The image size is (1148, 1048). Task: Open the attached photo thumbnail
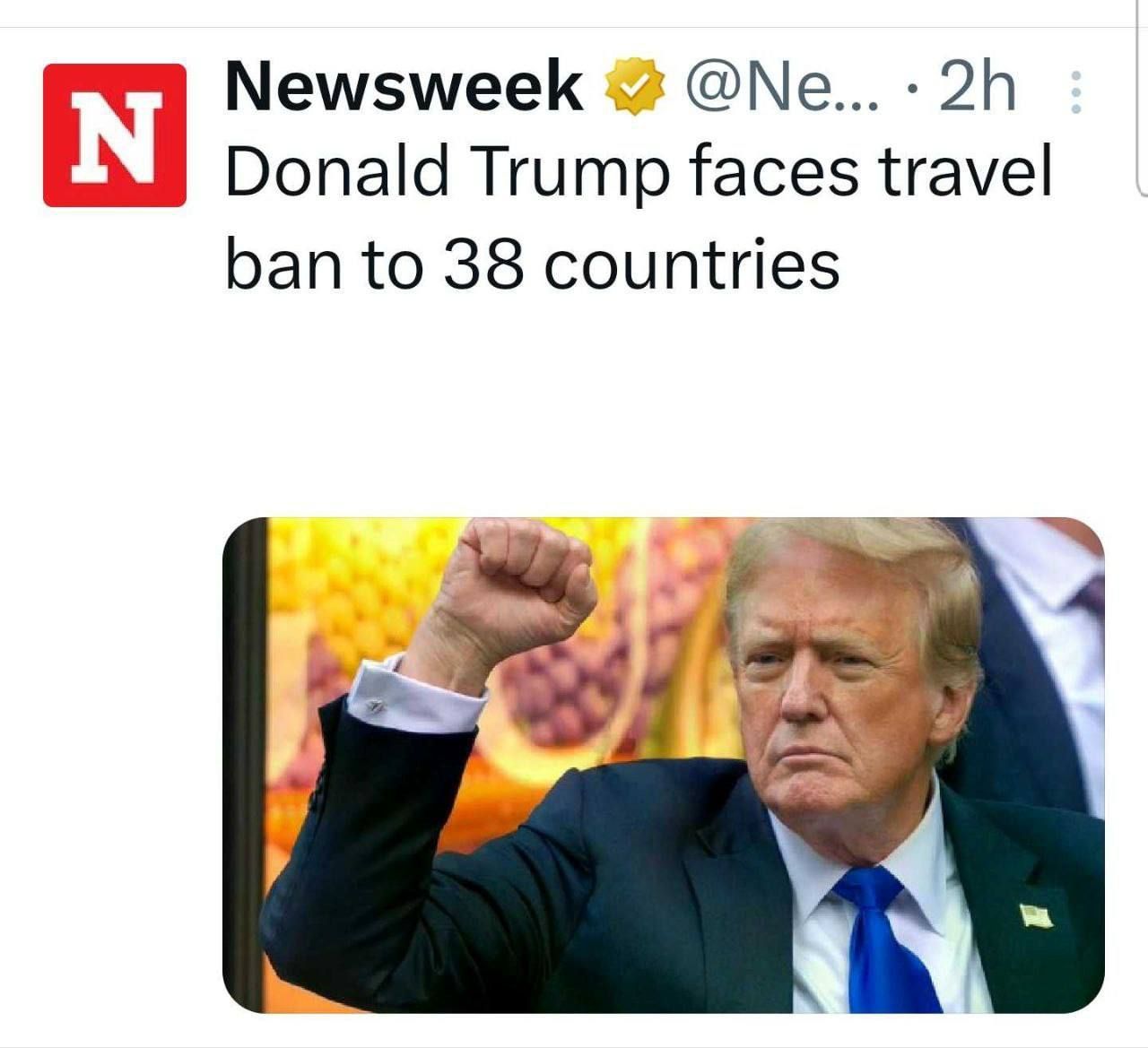click(x=664, y=765)
